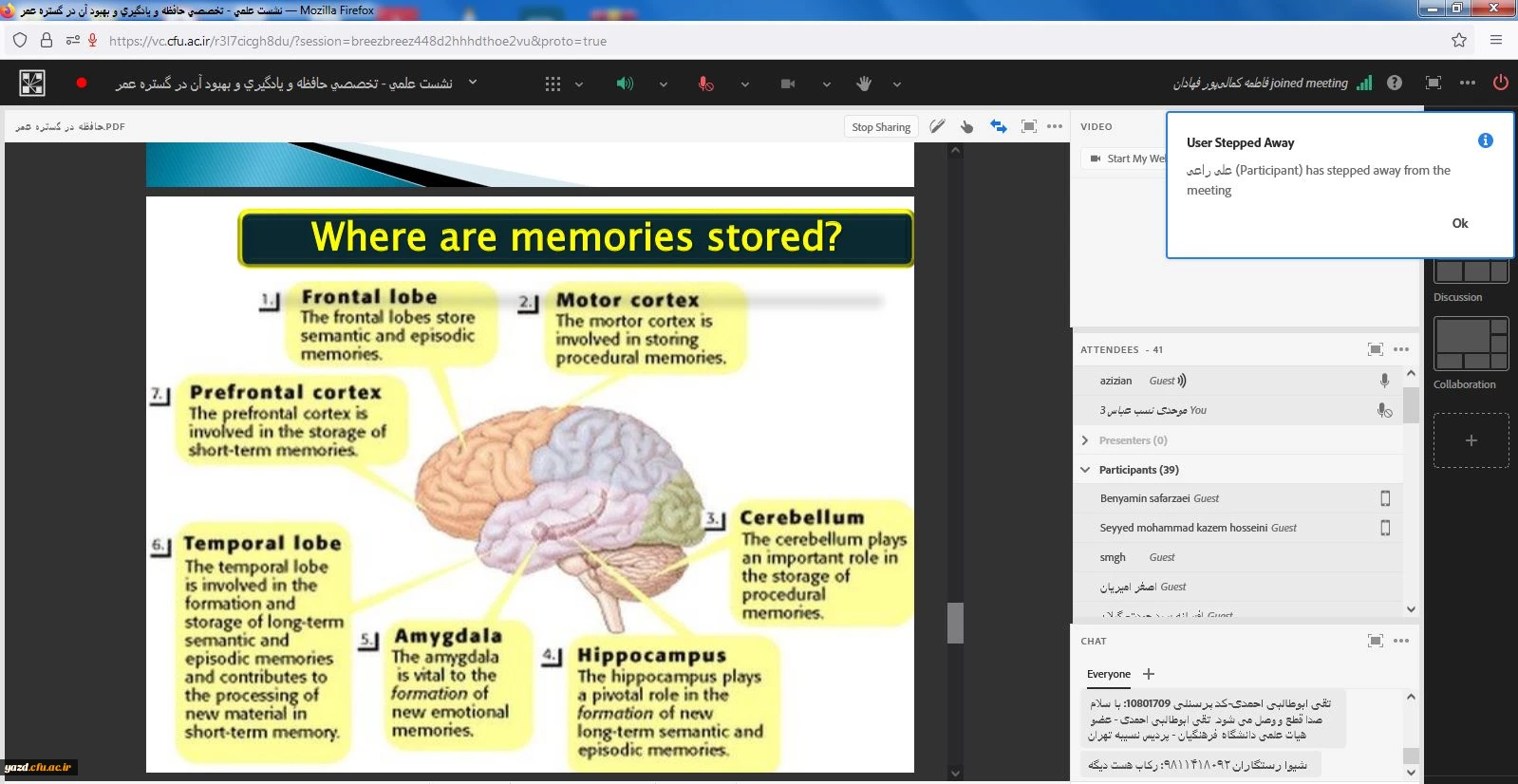Click the Stop Sharing button
This screenshot has width=1518, height=784.
click(880, 127)
